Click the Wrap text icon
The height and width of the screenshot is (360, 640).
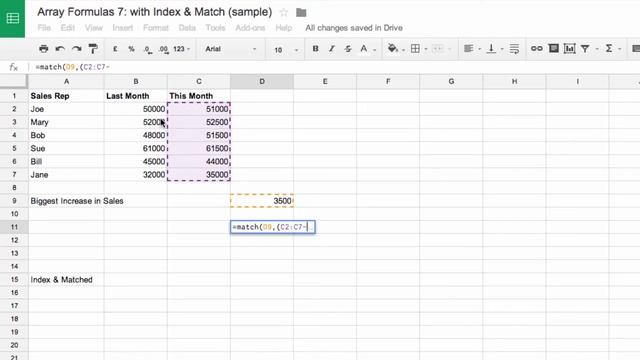click(514, 49)
